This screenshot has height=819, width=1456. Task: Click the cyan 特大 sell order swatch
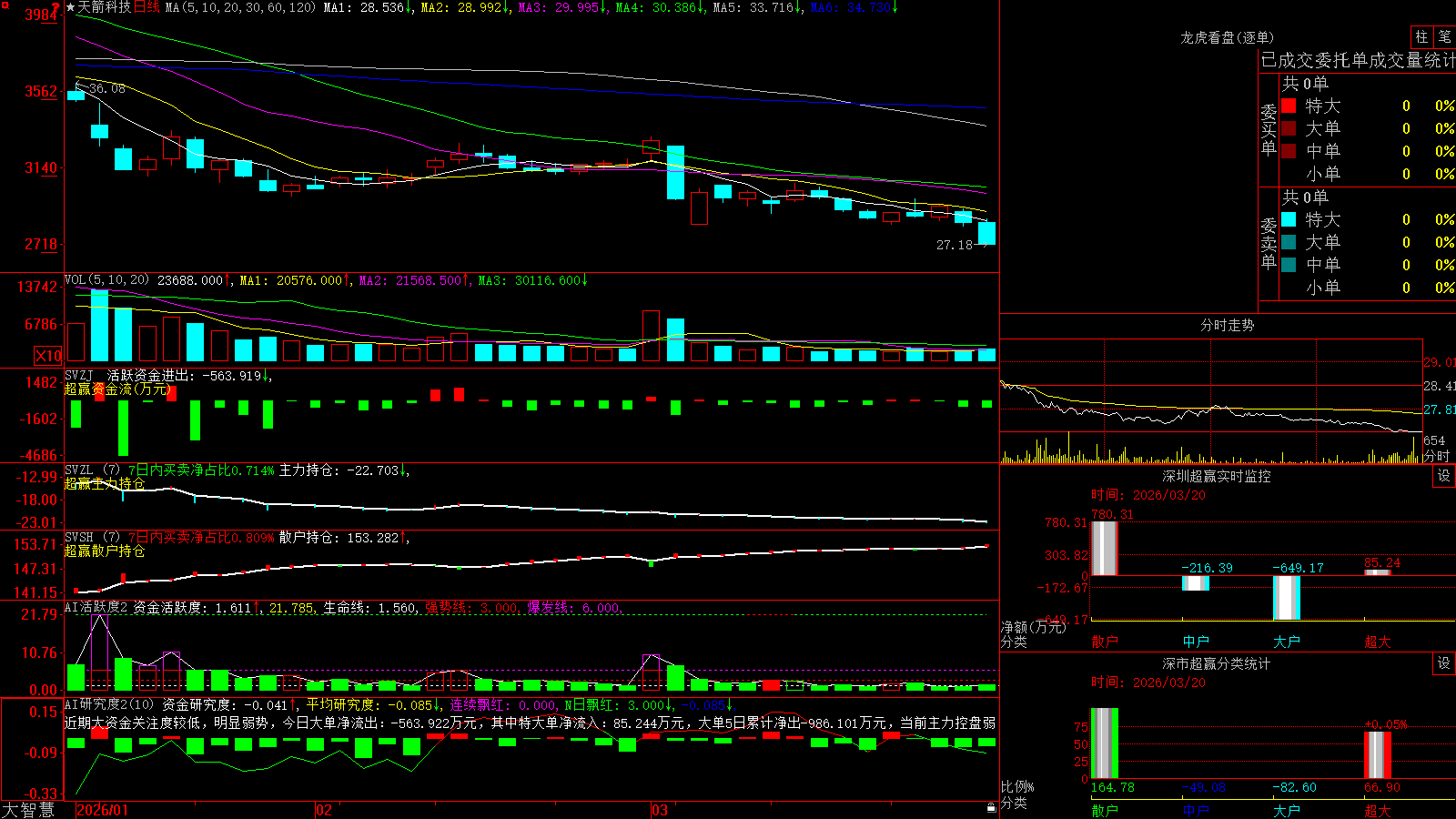(x=1289, y=219)
